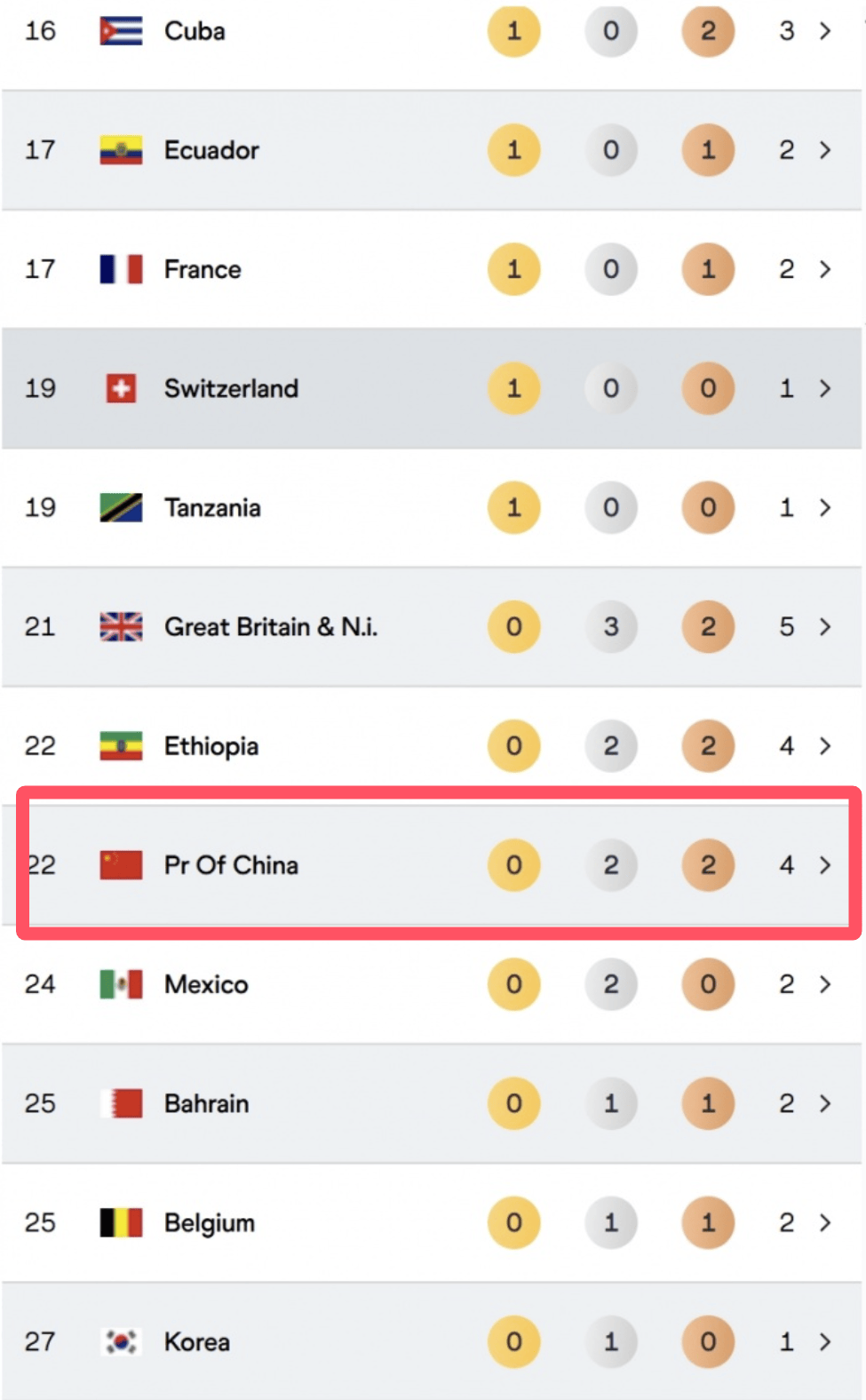Screen dimensions: 866x1400
Task: Click the Tanzania flag icon
Action: pyautogui.click(x=121, y=507)
